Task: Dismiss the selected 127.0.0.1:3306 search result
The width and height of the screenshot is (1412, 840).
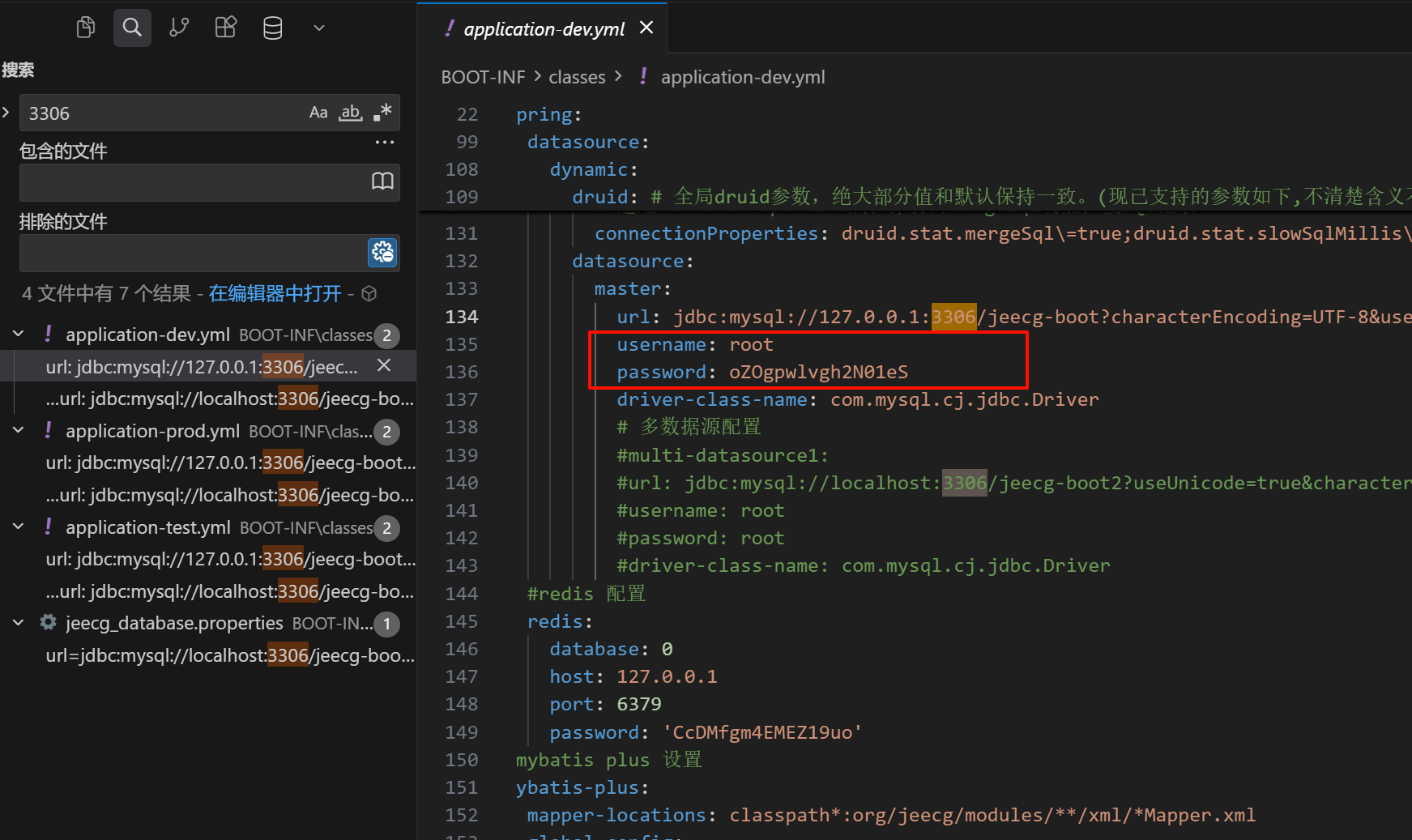Action: pyautogui.click(x=385, y=366)
